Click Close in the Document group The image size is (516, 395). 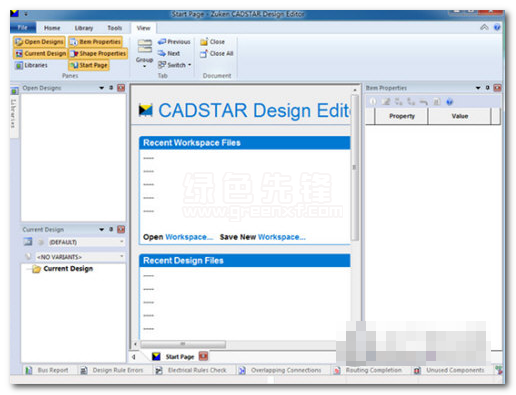click(x=212, y=42)
